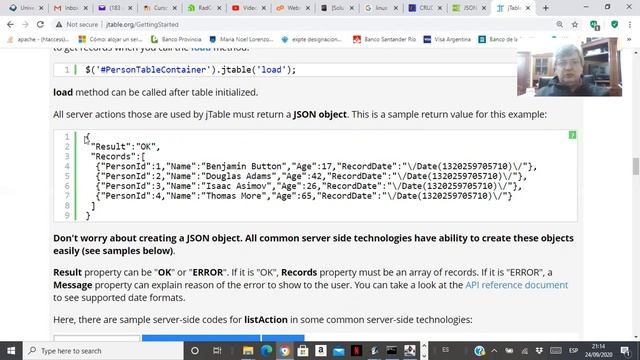Open the Not secure site info
The width and height of the screenshot is (640, 360).
point(77,24)
